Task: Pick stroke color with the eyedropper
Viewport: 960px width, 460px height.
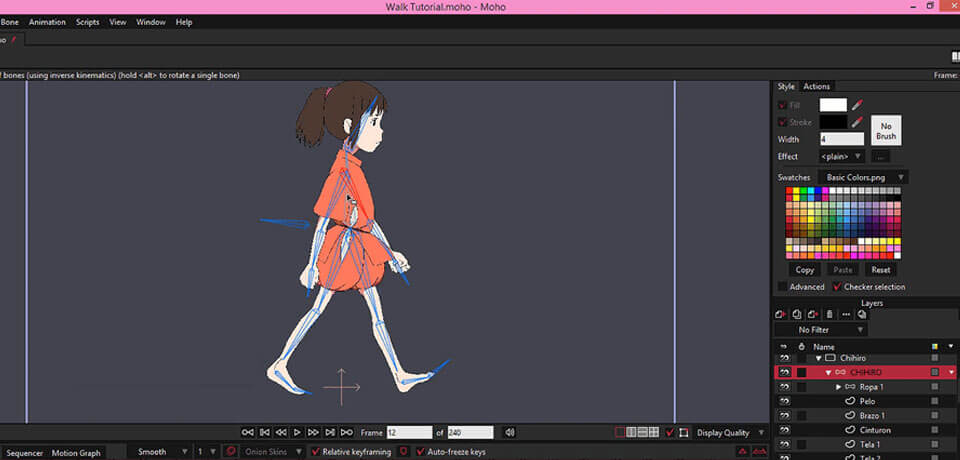Action: [x=857, y=122]
